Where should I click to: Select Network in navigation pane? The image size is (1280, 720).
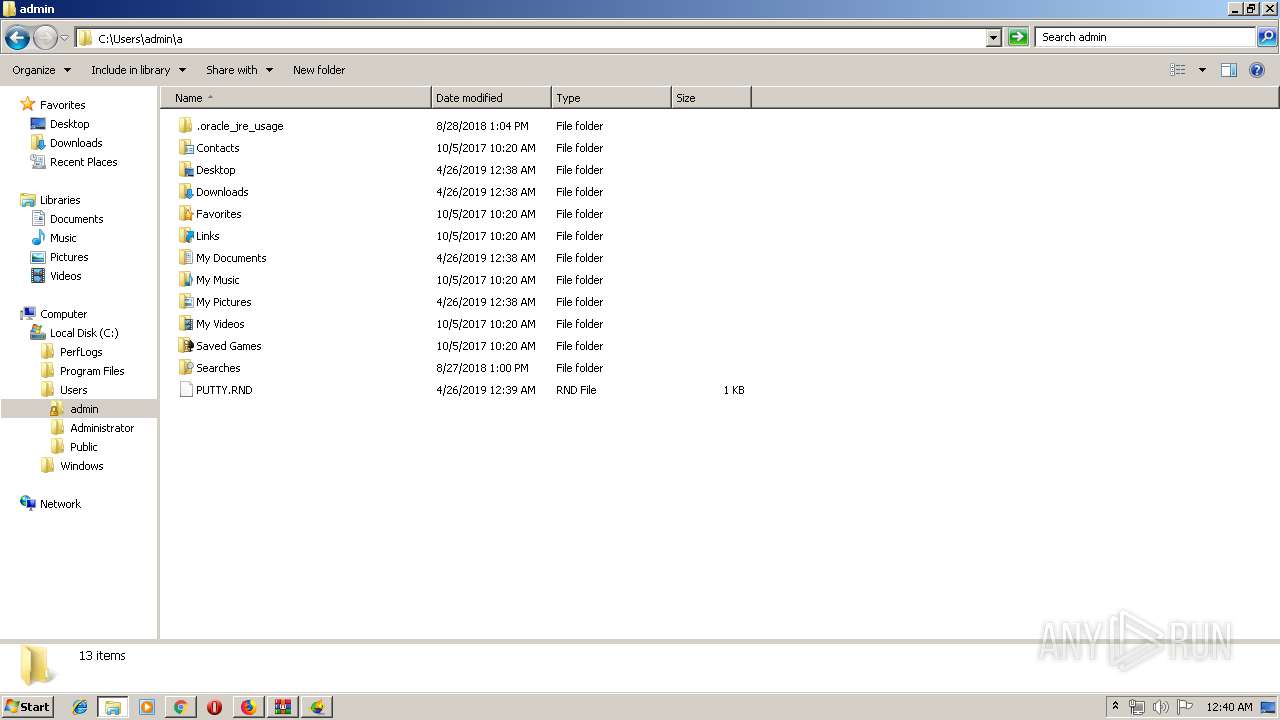pos(60,504)
